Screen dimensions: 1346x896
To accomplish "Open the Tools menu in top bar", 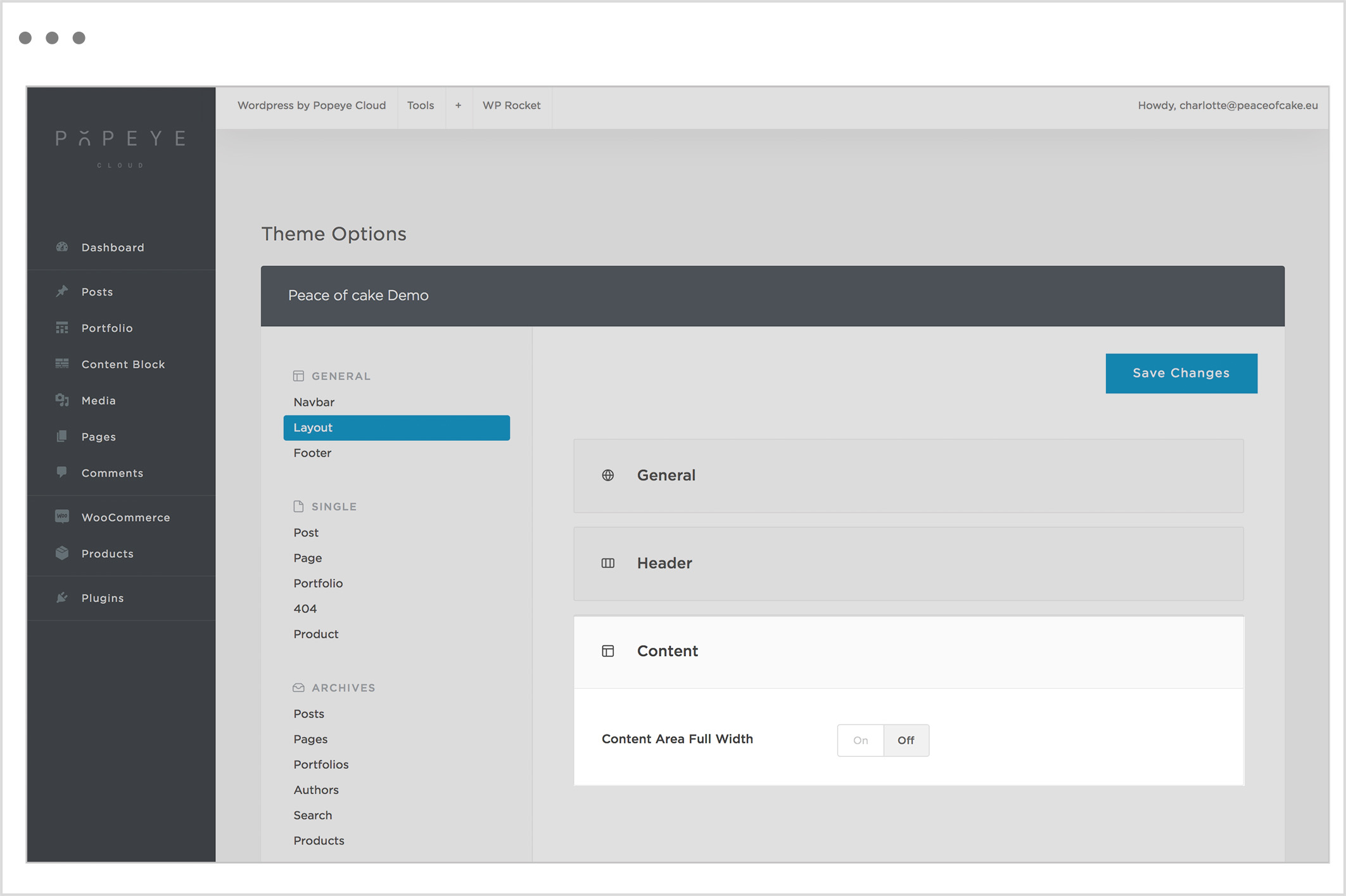I will point(421,106).
